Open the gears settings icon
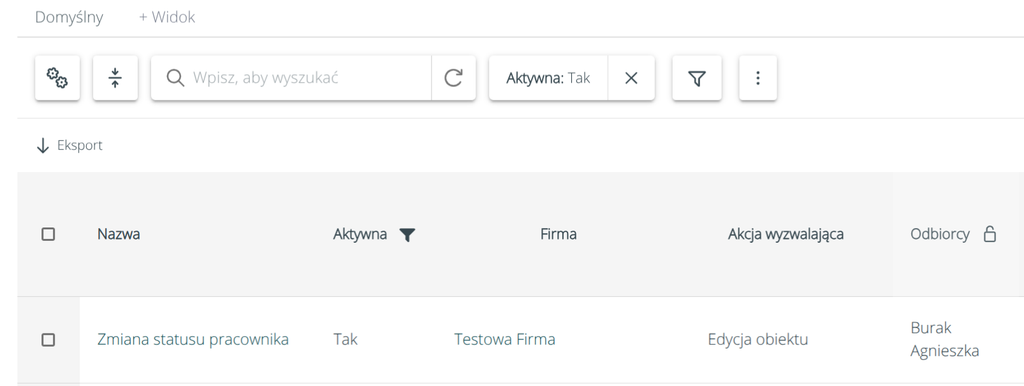Screen dimensions: 1024x386 pos(57,78)
